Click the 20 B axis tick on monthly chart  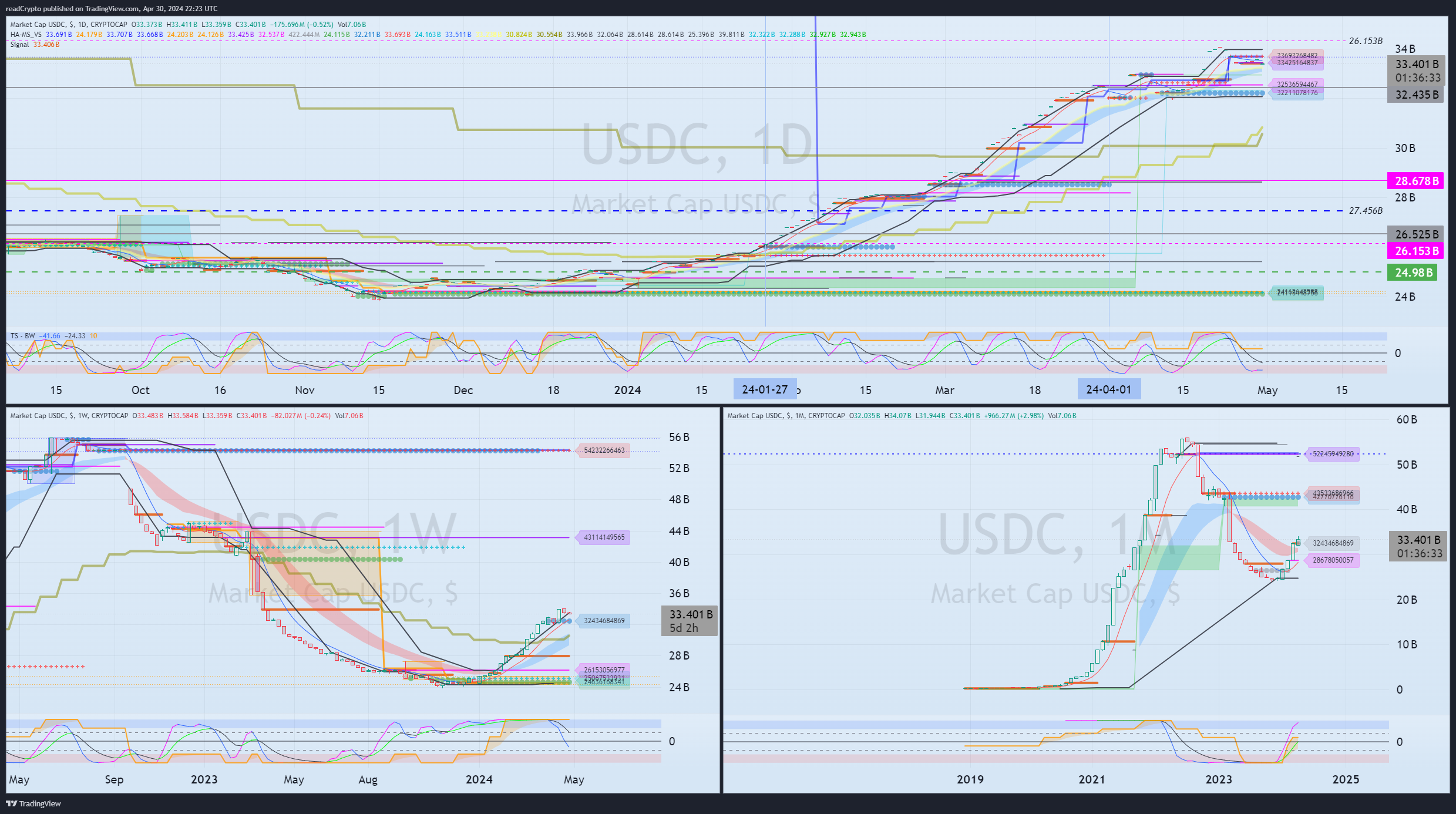click(1407, 600)
